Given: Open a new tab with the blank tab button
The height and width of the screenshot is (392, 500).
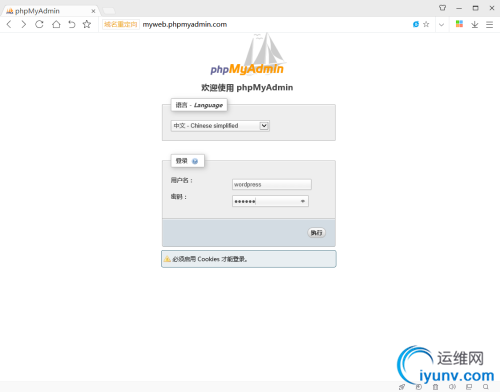Looking at the screenshot, I should point(109,11).
